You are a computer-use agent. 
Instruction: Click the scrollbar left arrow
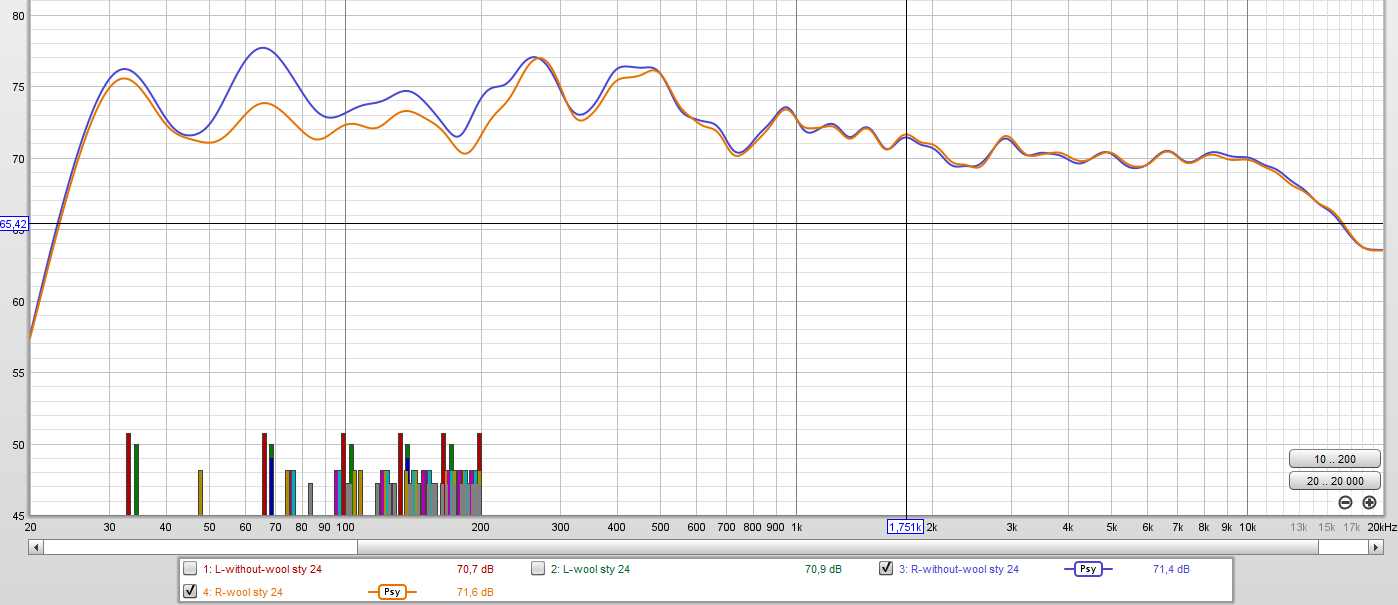pos(36,547)
